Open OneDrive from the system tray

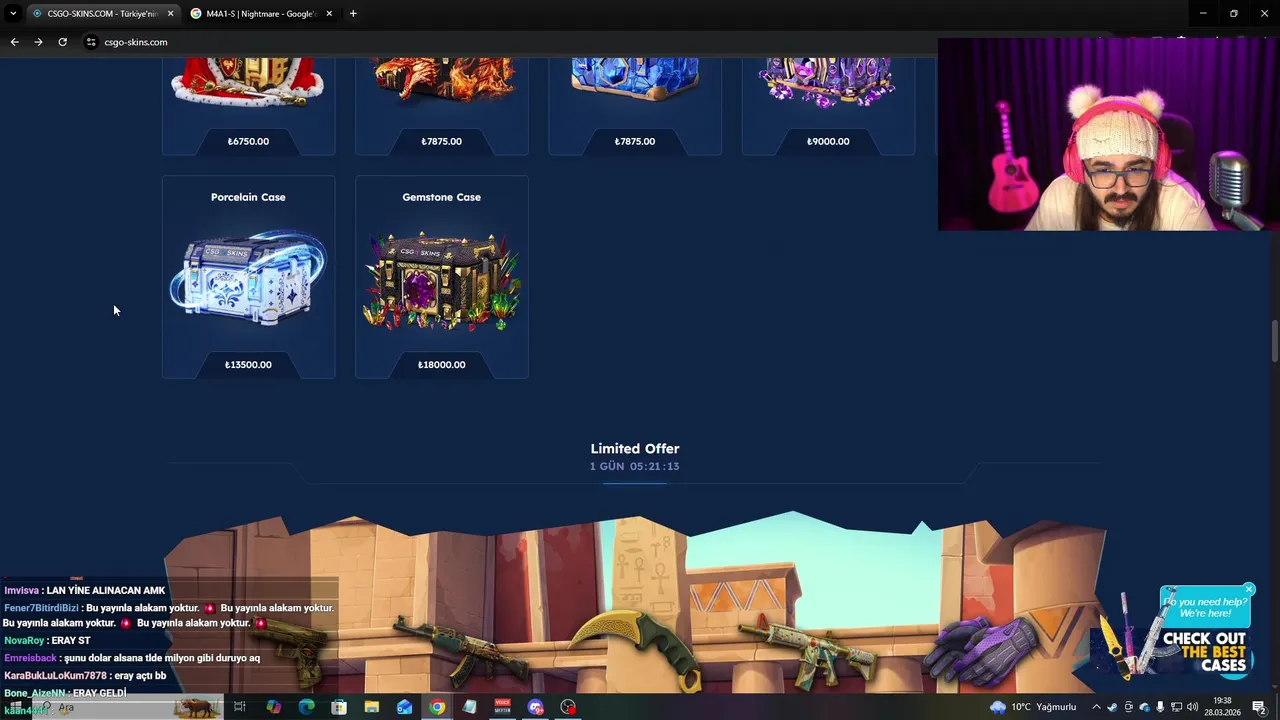pos(1145,707)
